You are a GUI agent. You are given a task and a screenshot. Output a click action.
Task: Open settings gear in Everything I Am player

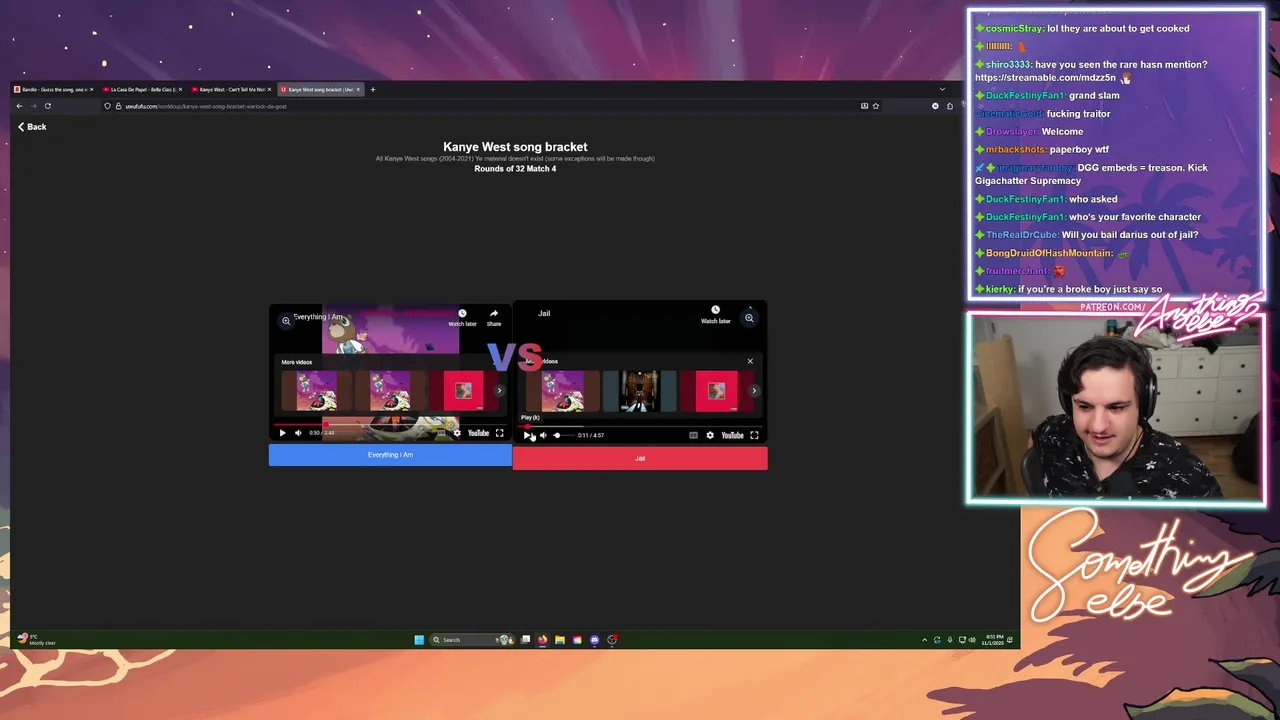coord(457,433)
